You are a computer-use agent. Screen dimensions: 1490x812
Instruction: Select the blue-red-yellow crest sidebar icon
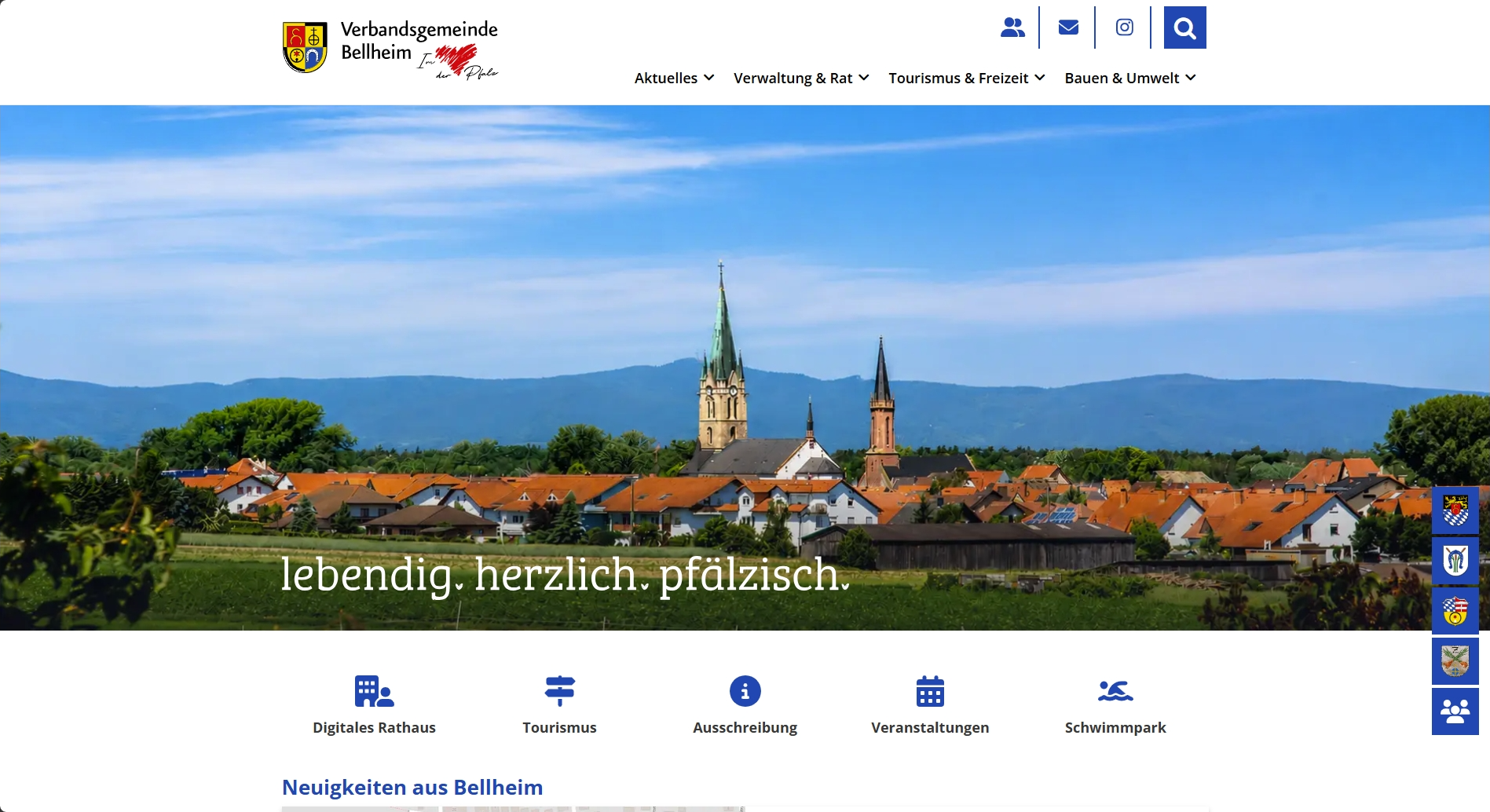[1455, 611]
